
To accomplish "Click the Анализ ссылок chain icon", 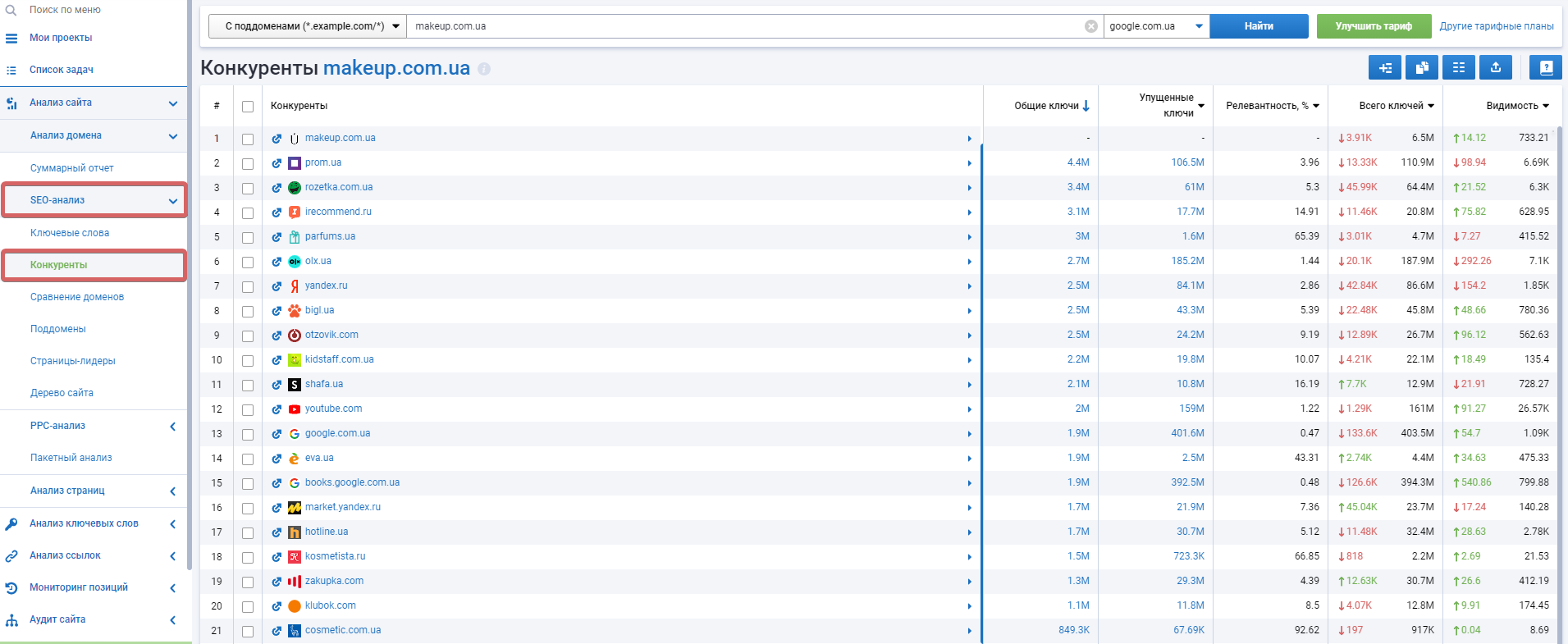I will 11,556.
